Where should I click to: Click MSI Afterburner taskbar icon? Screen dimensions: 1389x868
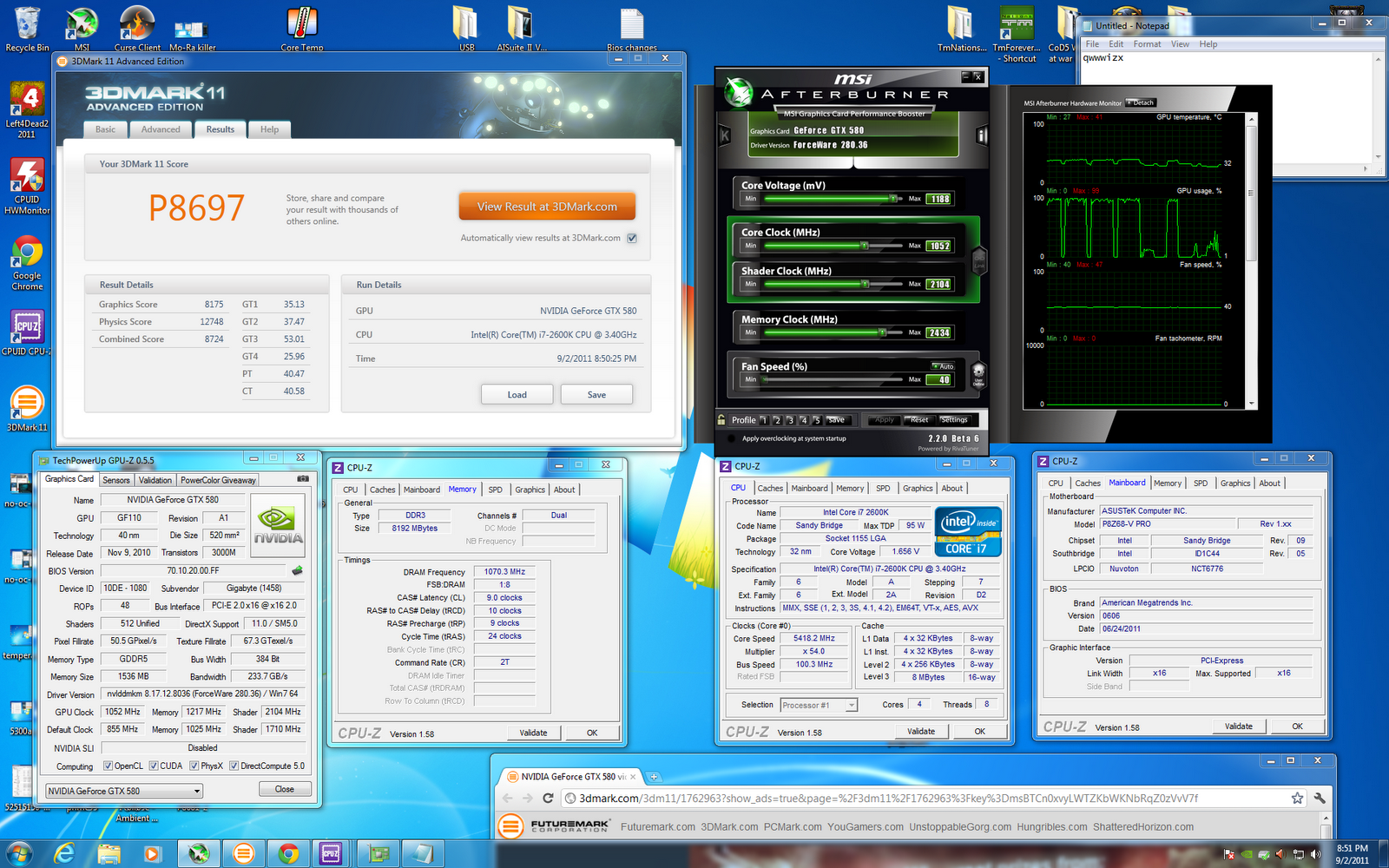(199, 853)
